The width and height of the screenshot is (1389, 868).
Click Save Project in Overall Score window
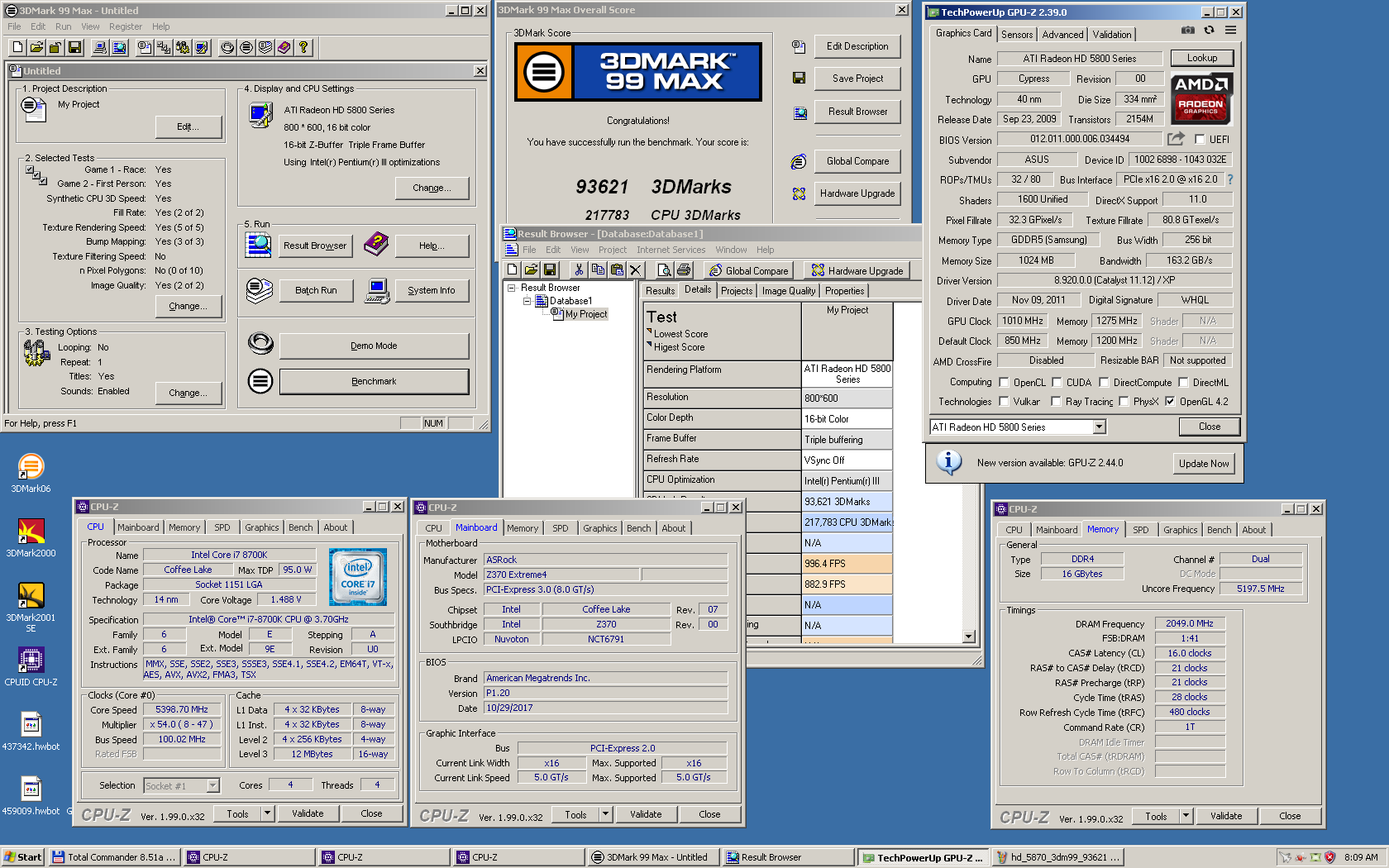(857, 79)
